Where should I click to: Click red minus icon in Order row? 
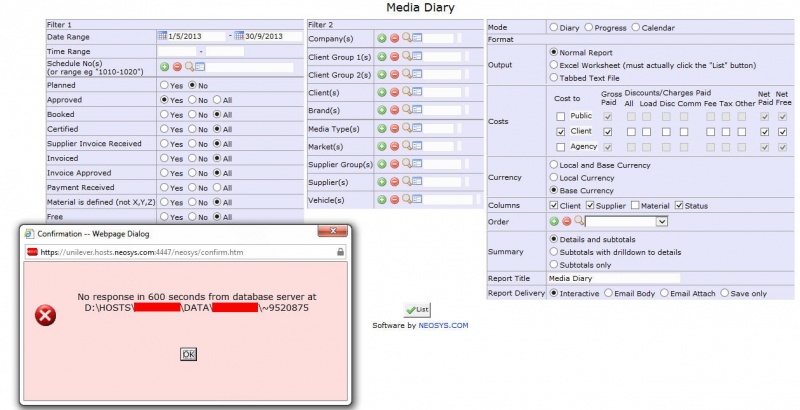pyautogui.click(x=566, y=221)
